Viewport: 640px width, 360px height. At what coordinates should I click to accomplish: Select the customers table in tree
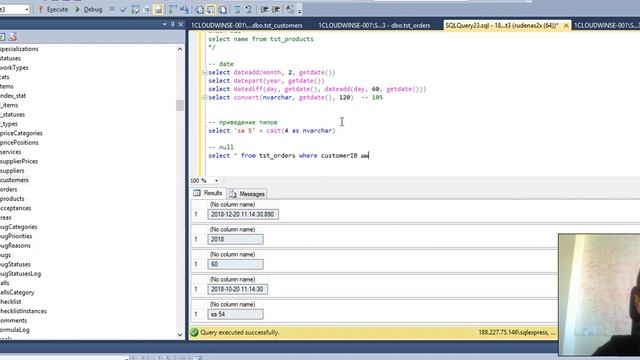pyautogui.click(x=14, y=180)
